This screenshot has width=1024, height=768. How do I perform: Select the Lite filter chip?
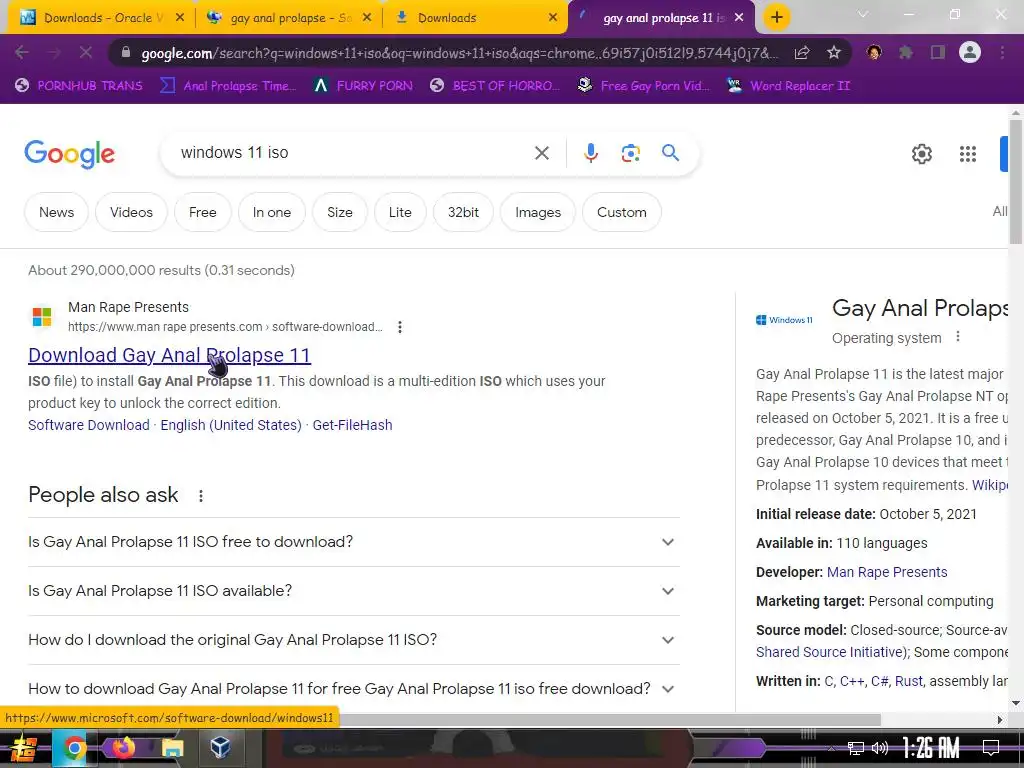point(400,212)
